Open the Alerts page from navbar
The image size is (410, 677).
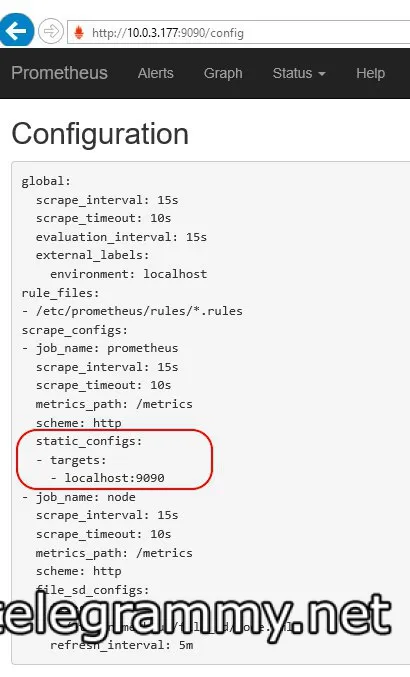[x=156, y=73]
